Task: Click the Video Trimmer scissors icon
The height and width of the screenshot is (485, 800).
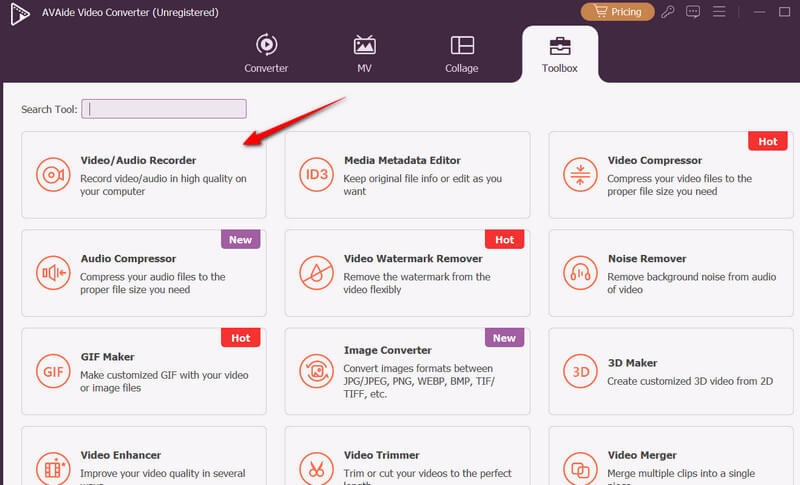Action: pos(316,468)
